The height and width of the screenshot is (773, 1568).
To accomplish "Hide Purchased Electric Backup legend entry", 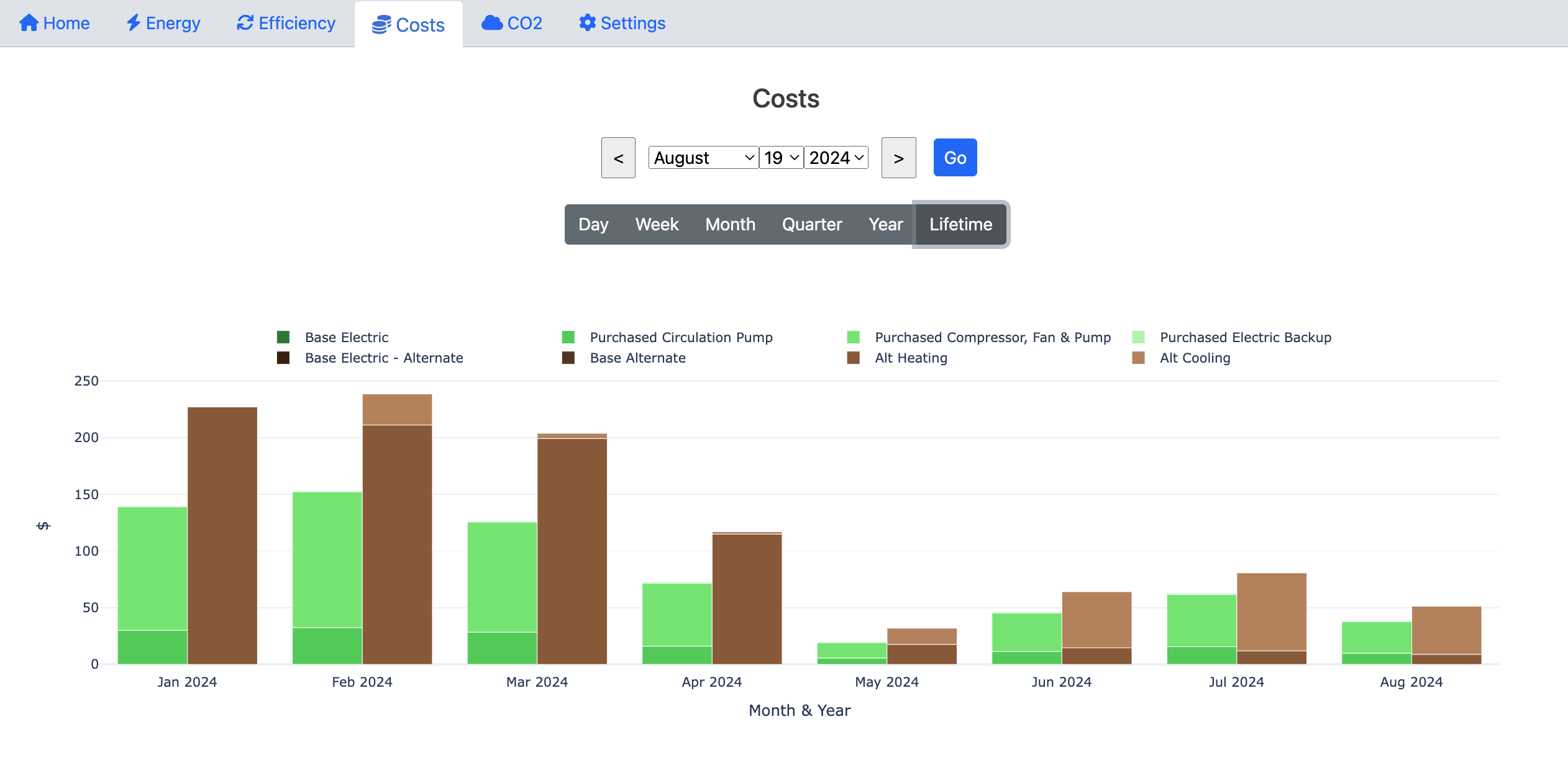I will coord(1245,337).
